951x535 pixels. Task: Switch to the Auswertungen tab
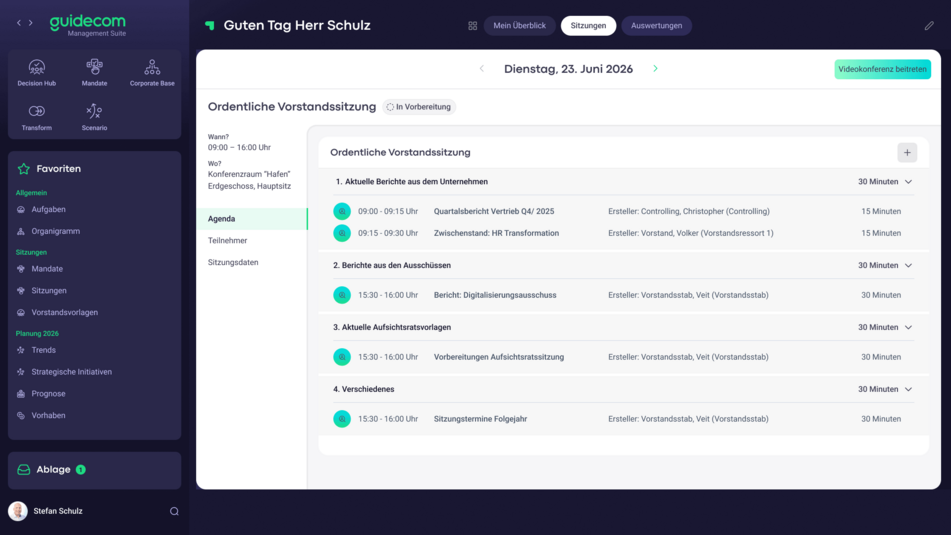pos(656,26)
